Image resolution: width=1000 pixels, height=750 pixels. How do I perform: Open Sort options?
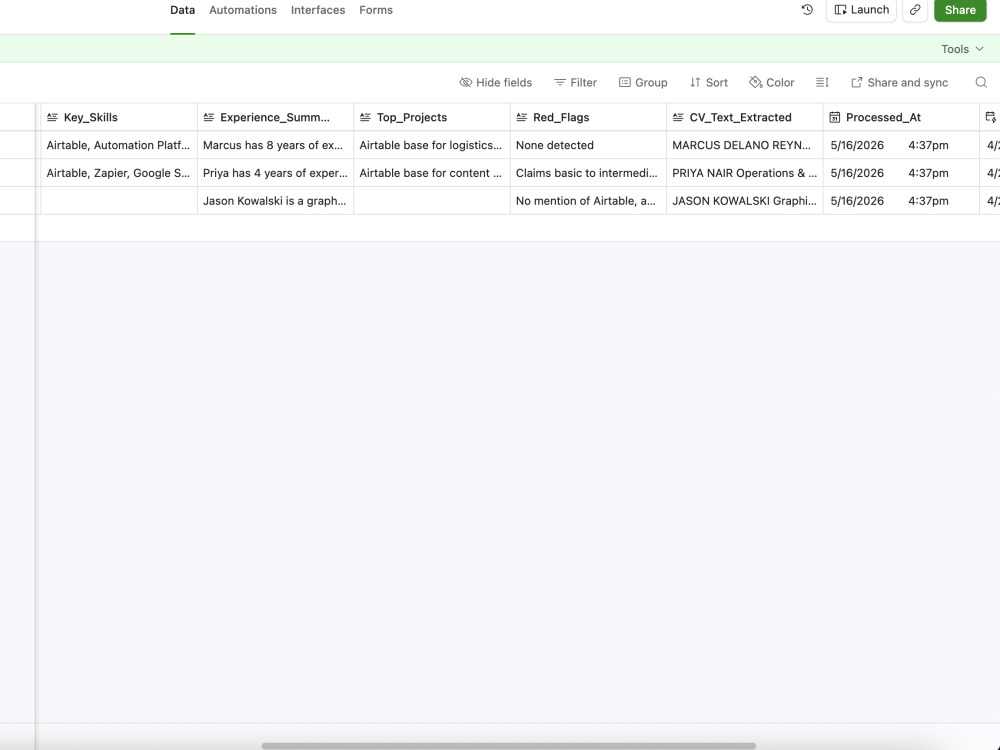(709, 82)
